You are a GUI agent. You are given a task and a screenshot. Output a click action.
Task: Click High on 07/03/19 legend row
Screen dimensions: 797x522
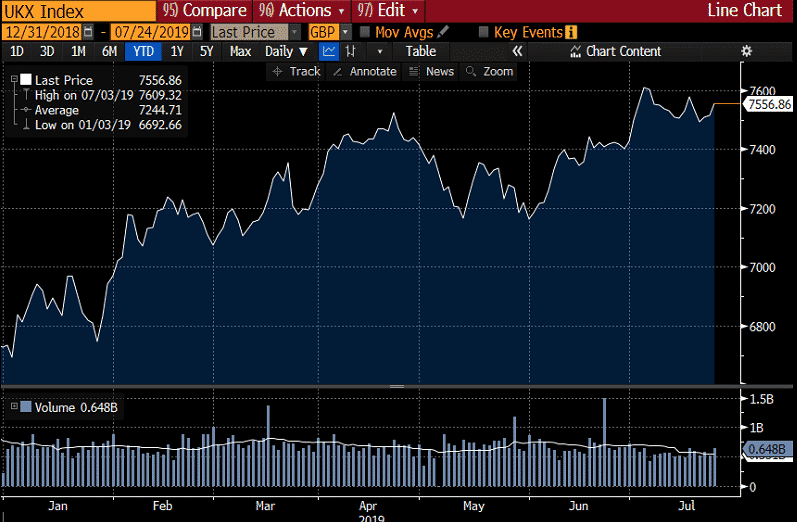coord(108,95)
